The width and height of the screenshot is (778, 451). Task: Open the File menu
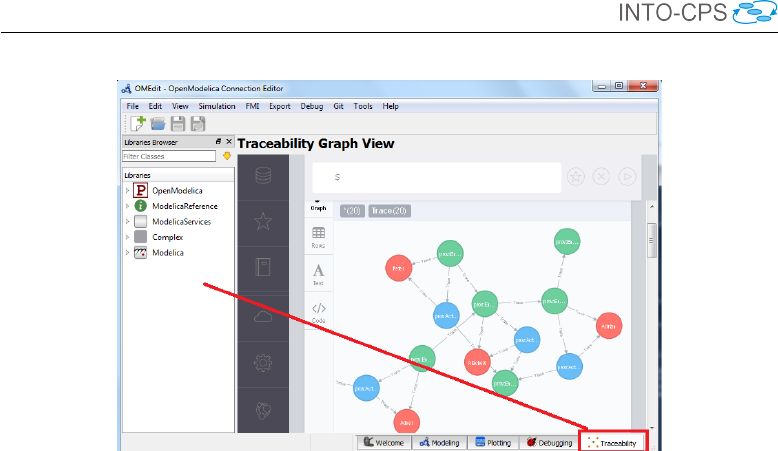tap(132, 106)
